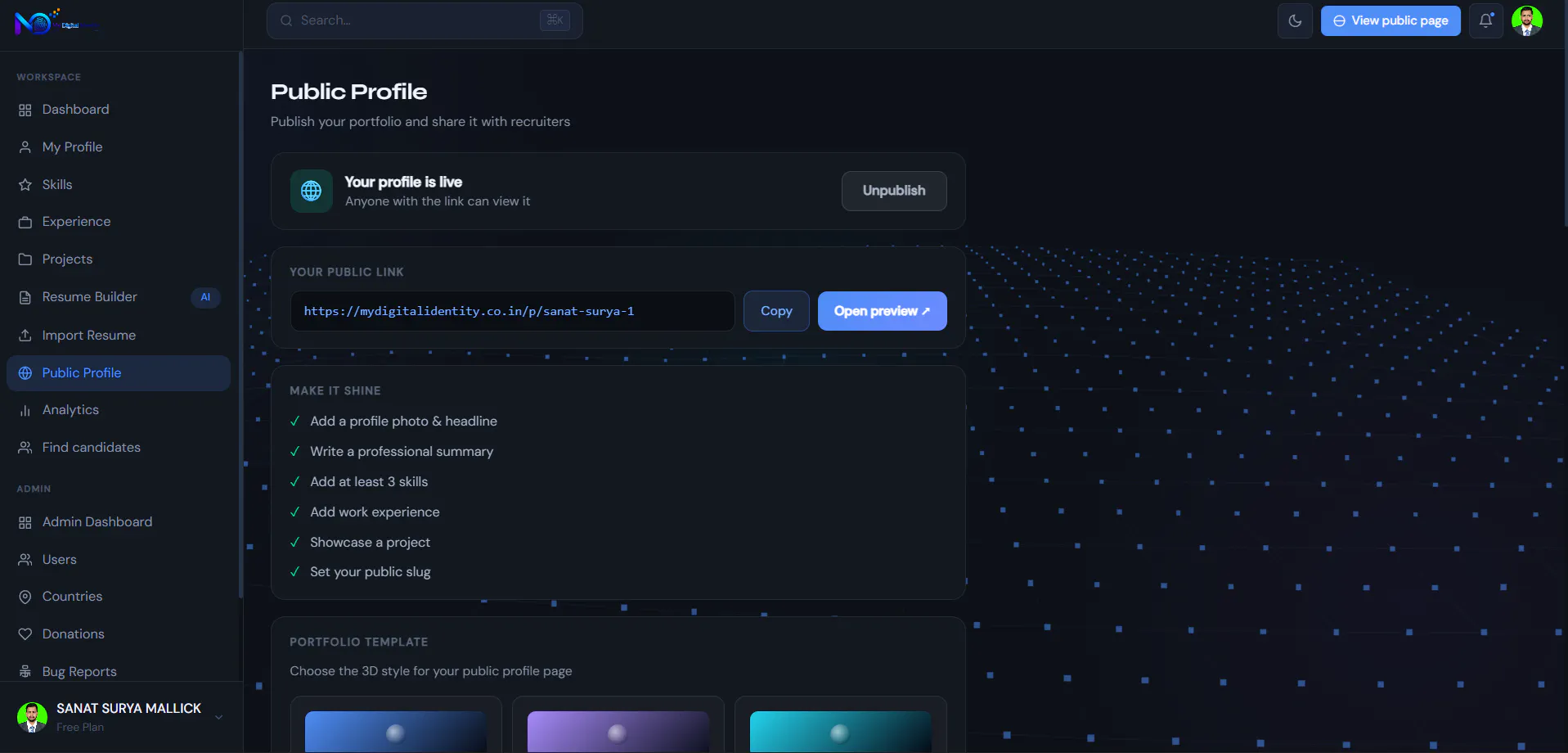Click the Donations heart icon
The height and width of the screenshot is (753, 1568).
tap(25, 634)
